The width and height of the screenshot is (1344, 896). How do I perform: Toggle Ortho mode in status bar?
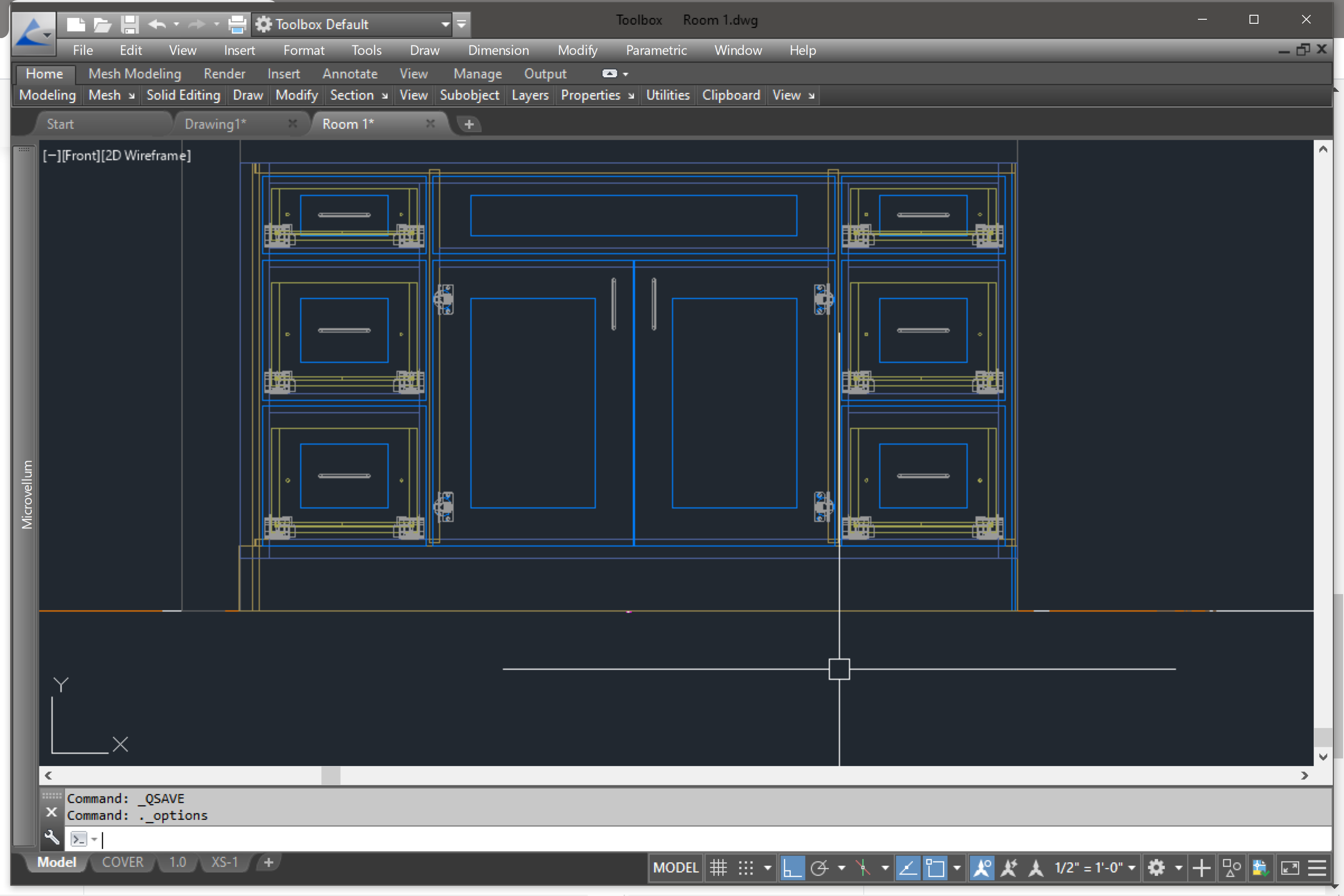click(792, 868)
